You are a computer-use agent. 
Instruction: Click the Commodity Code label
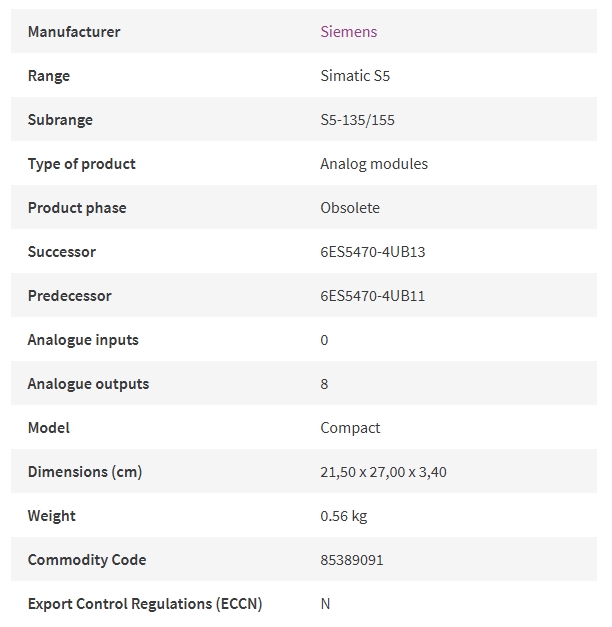87,560
